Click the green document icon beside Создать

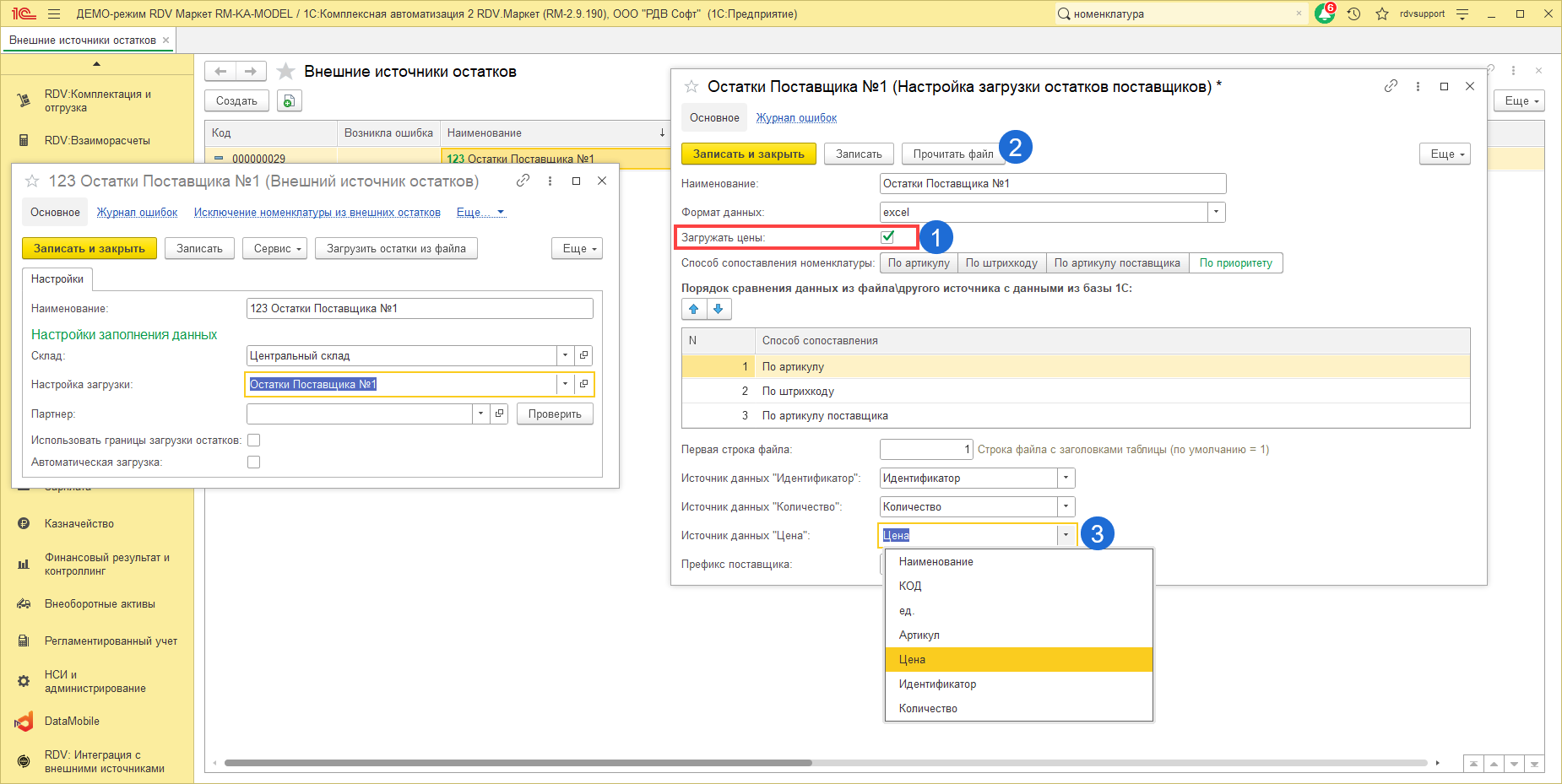coord(289,100)
